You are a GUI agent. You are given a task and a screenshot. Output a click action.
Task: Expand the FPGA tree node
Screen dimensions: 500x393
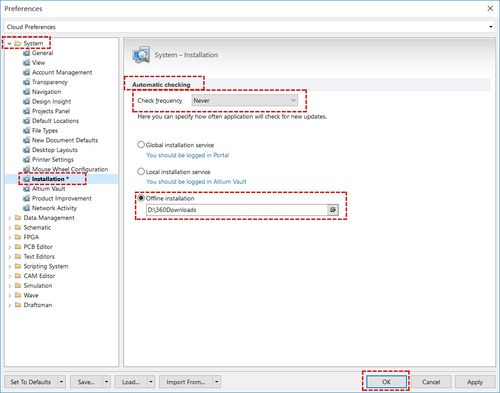click(9, 237)
